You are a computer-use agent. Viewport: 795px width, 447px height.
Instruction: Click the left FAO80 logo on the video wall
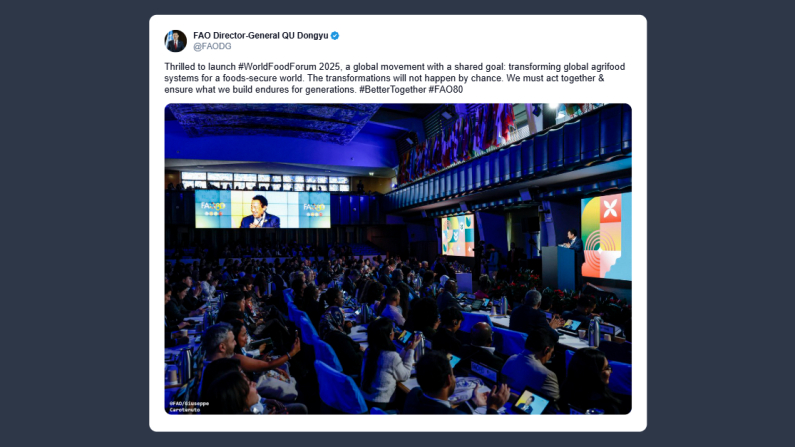(x=214, y=207)
